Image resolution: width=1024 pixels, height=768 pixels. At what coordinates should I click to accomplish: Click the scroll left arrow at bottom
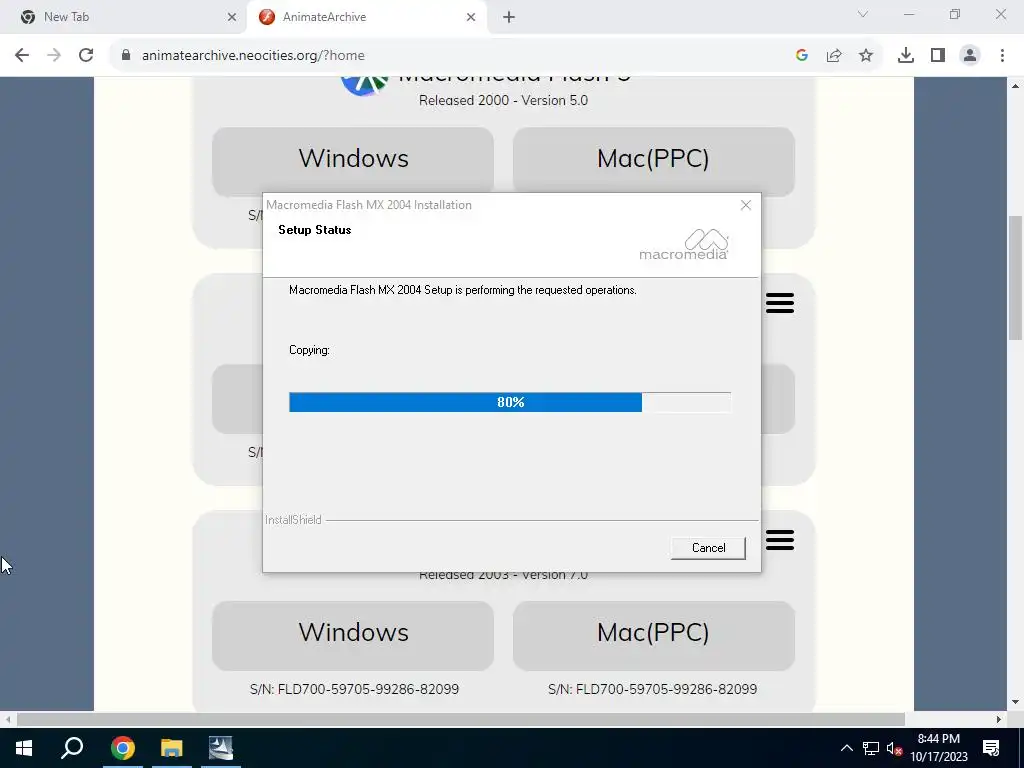point(8,720)
